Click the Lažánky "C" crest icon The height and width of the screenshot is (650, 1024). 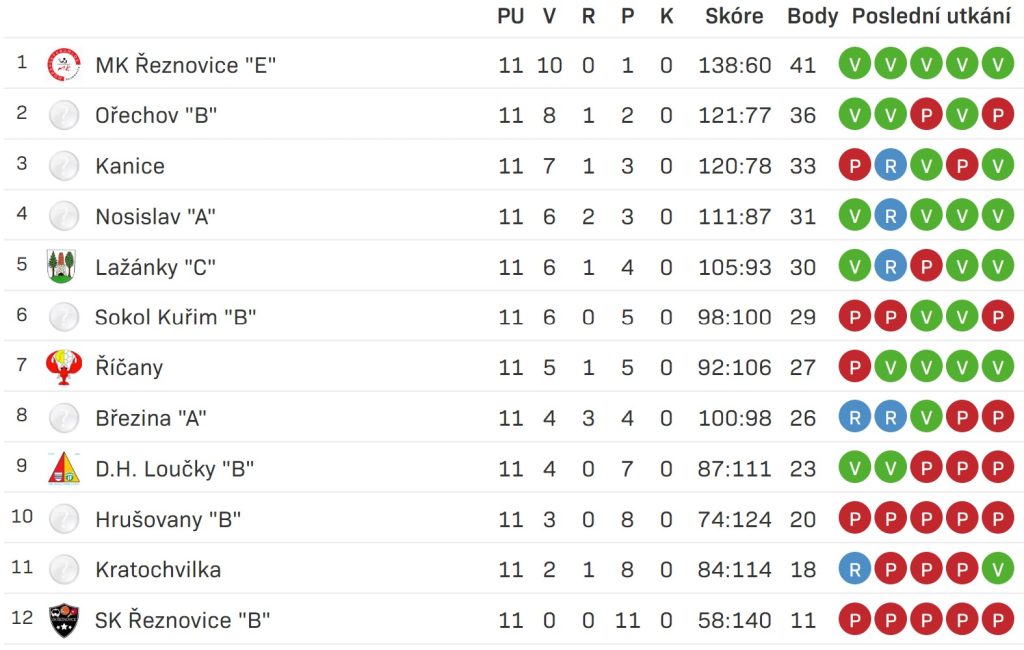[62, 267]
